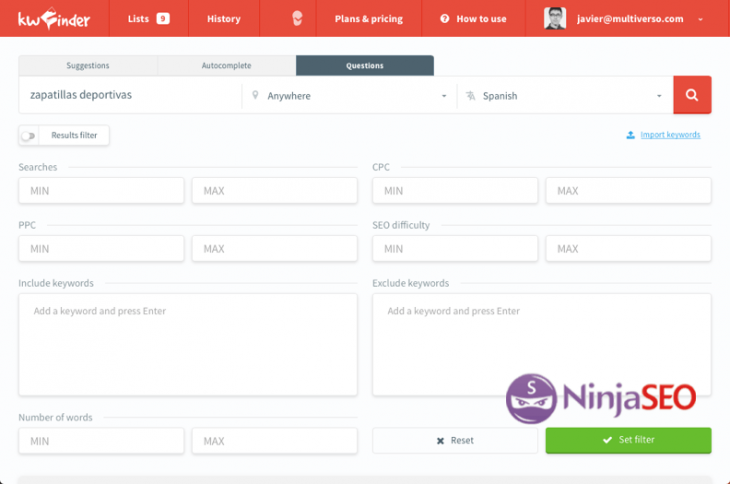The width and height of the screenshot is (730, 484).
Task: Focus the SEO difficulty MAX field
Action: coord(628,249)
